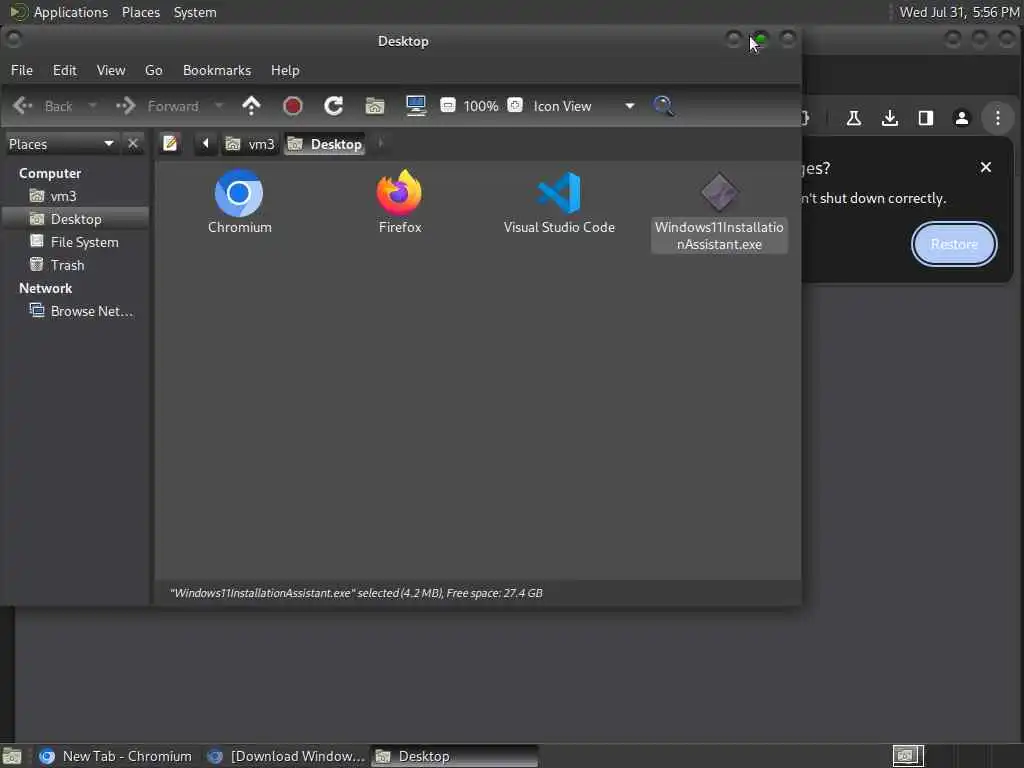Viewport: 1024px width, 768px height.
Task: Open Chromium profile avatar icon
Action: (961, 118)
